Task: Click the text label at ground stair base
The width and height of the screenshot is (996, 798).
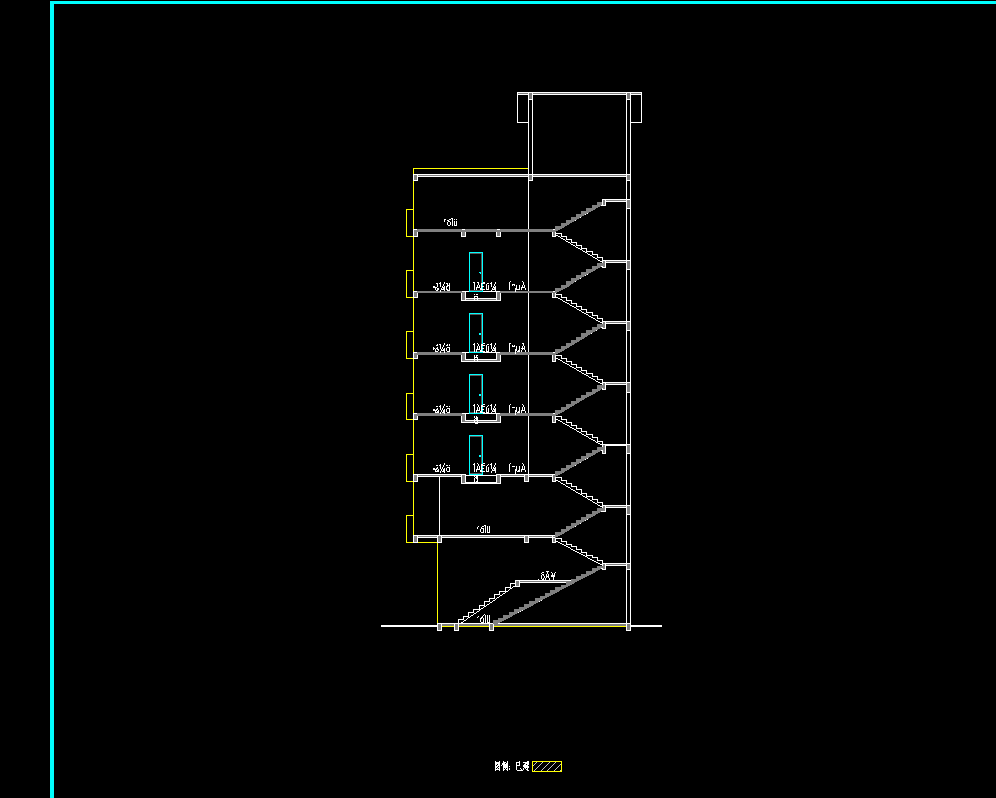Action: click(483, 620)
